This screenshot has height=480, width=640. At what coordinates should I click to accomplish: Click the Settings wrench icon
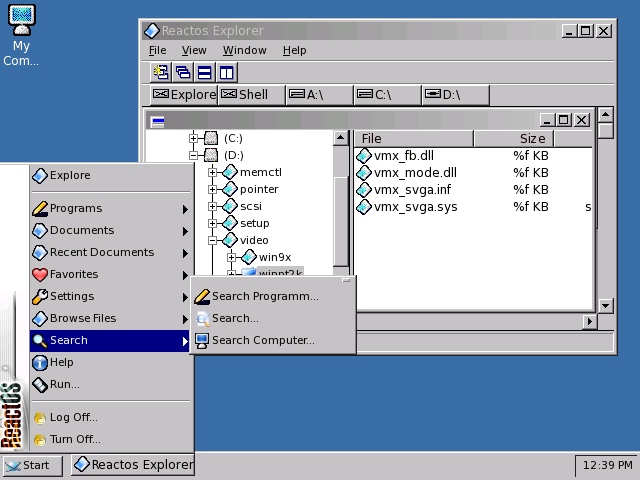40,296
